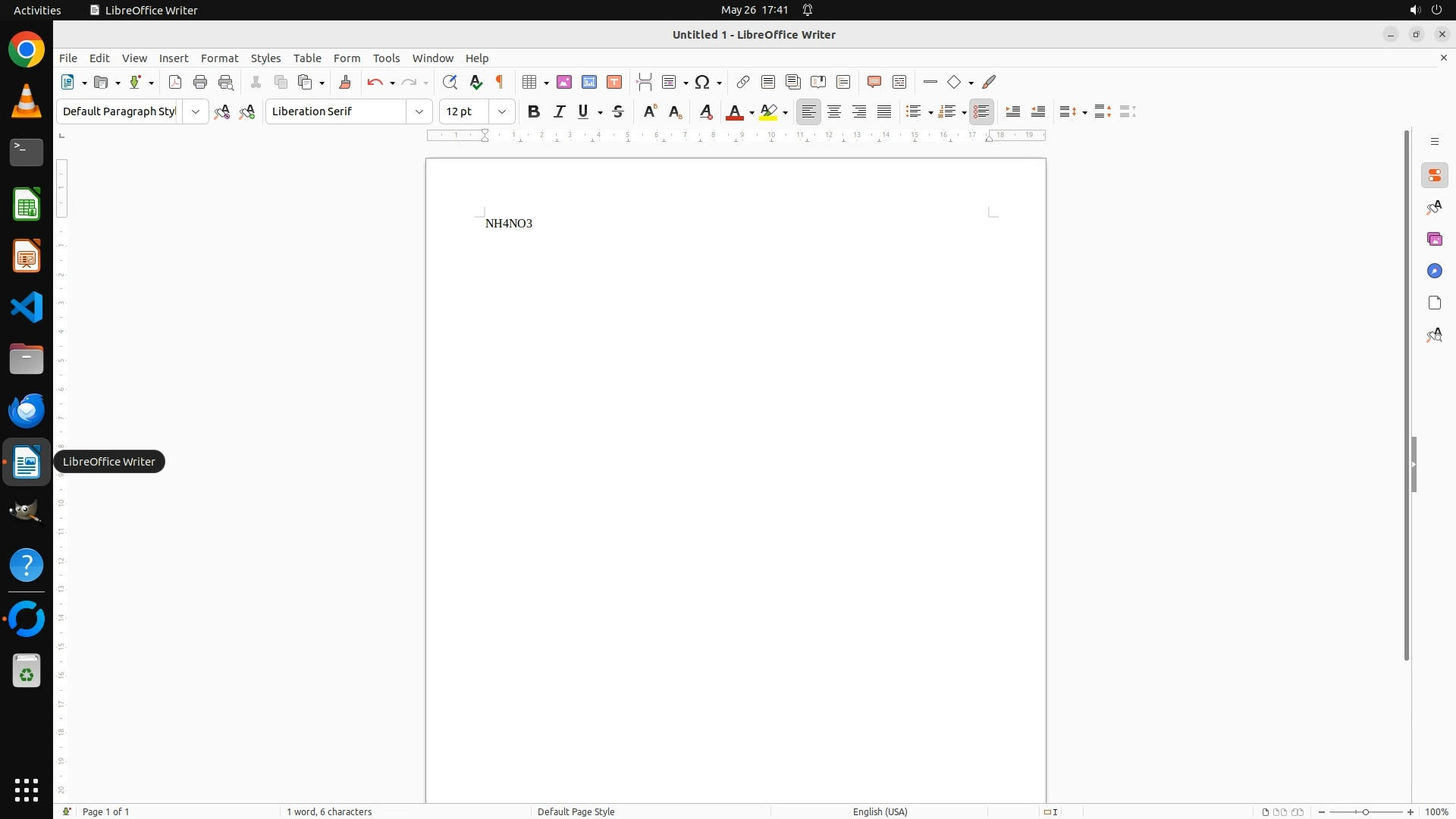The image size is (1456, 819).
Task: Open the paragraph style dropdown arrow
Action: [x=196, y=111]
